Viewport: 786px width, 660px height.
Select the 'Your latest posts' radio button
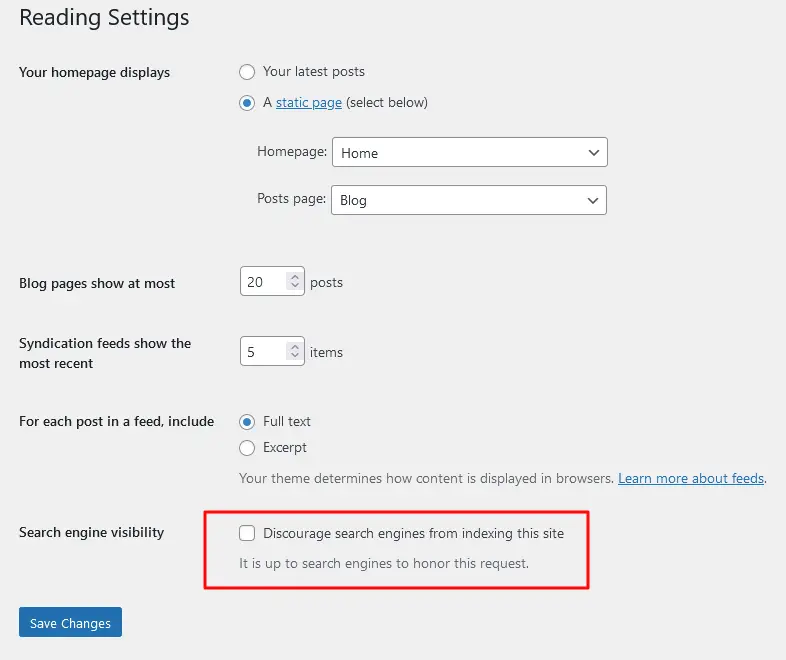point(247,72)
